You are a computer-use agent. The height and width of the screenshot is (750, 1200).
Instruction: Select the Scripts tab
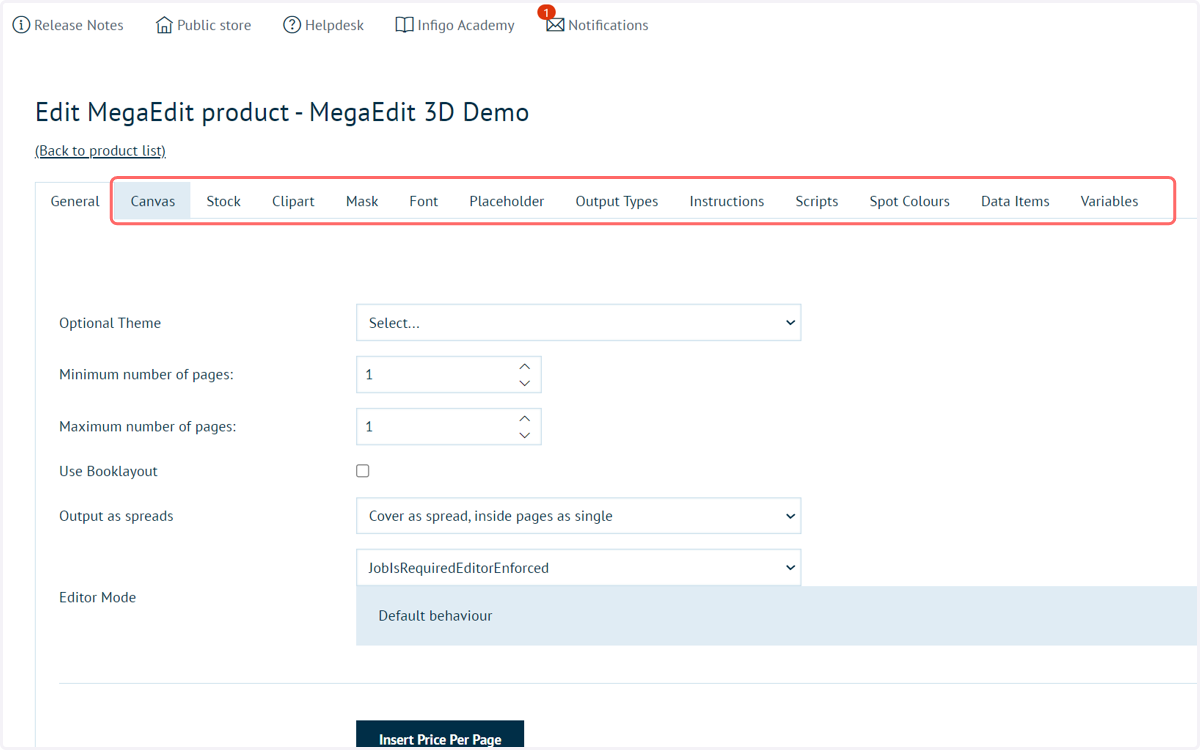coord(817,201)
